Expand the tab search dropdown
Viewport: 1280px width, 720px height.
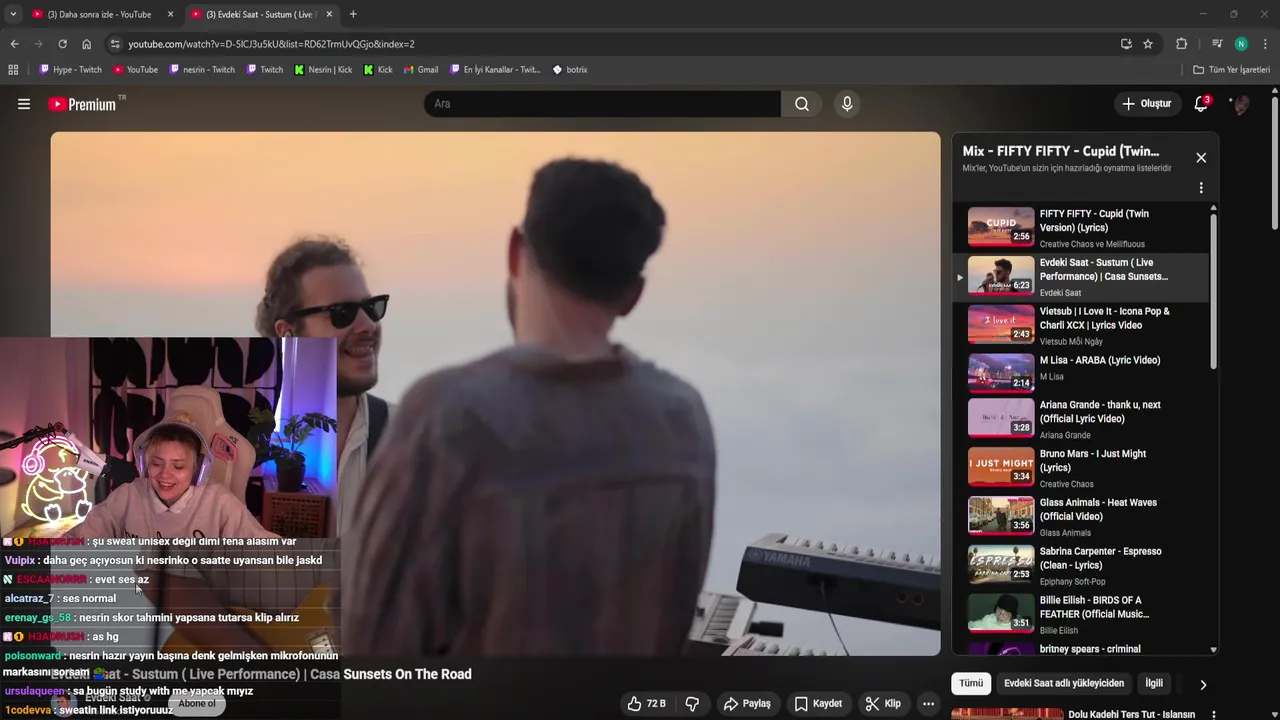pyautogui.click(x=12, y=14)
